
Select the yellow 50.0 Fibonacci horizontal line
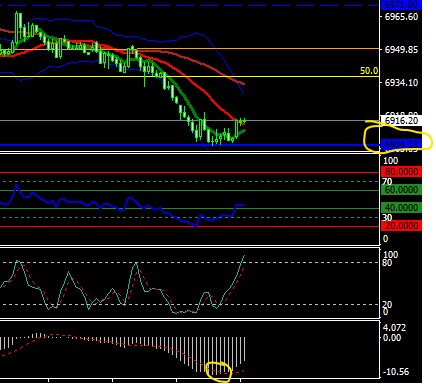(190, 77)
